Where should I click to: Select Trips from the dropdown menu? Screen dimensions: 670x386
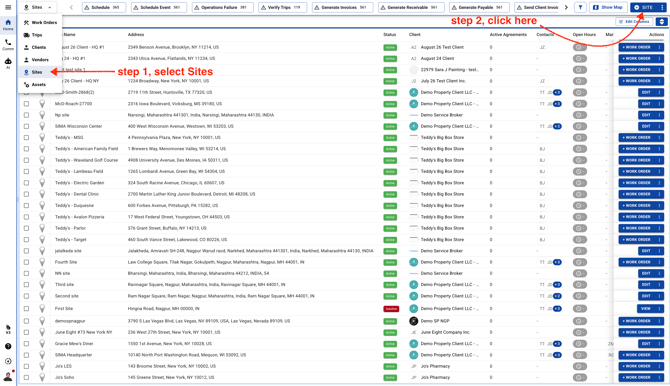[40, 35]
